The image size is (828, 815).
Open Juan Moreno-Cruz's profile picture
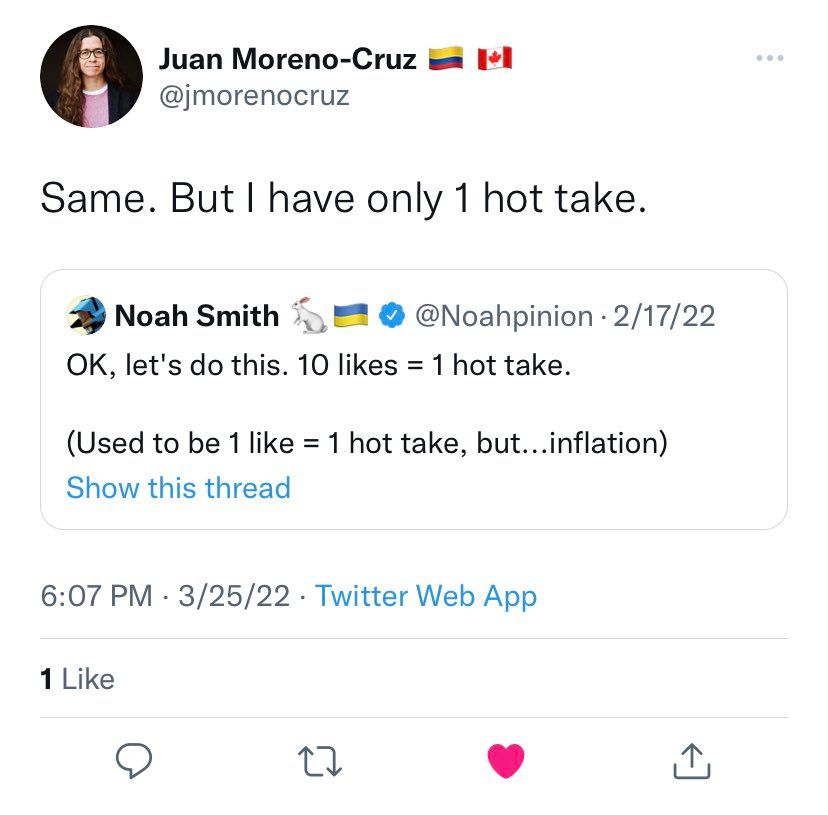(91, 77)
